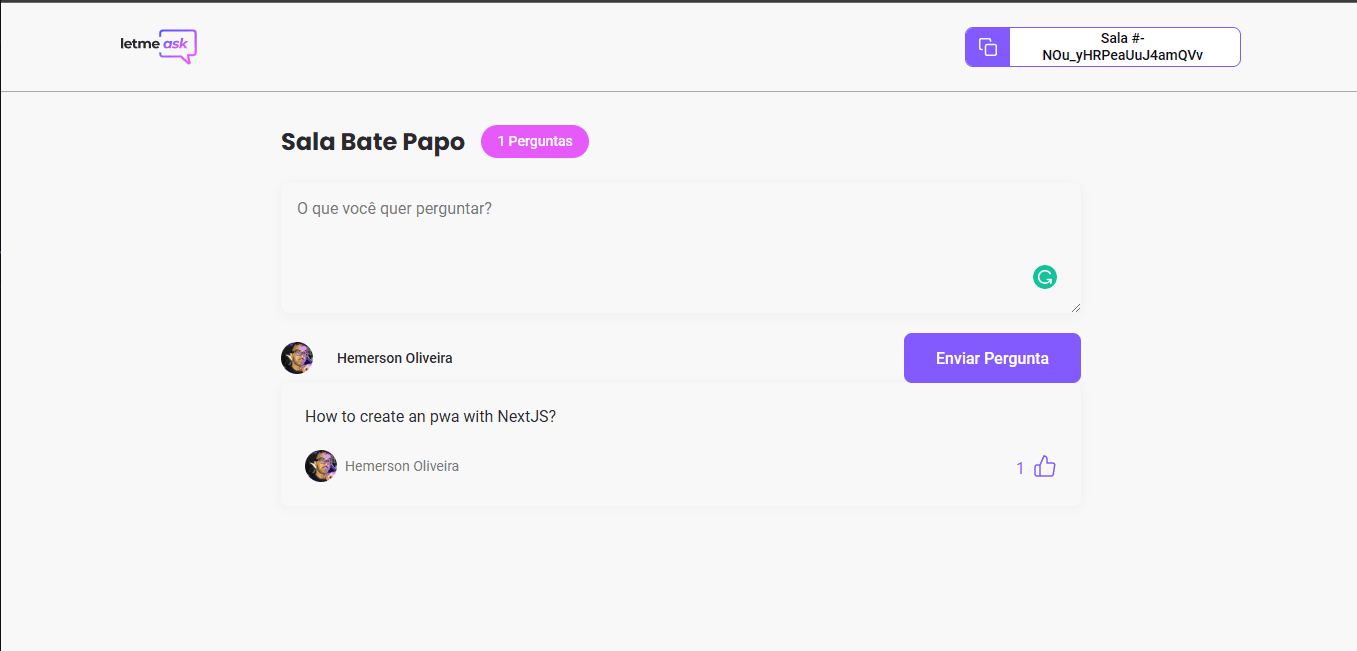Click the bold Hemerson Oliveira name under the textarea

coord(394,358)
